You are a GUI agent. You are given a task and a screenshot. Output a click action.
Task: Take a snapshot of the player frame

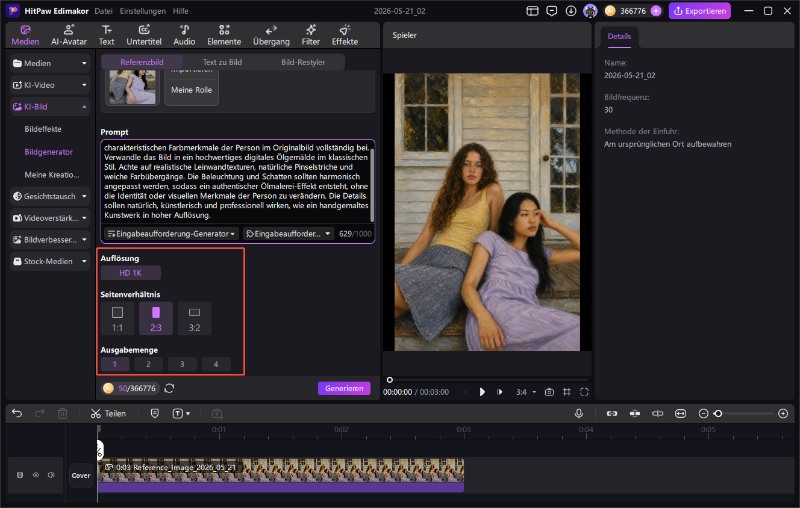tap(549, 392)
